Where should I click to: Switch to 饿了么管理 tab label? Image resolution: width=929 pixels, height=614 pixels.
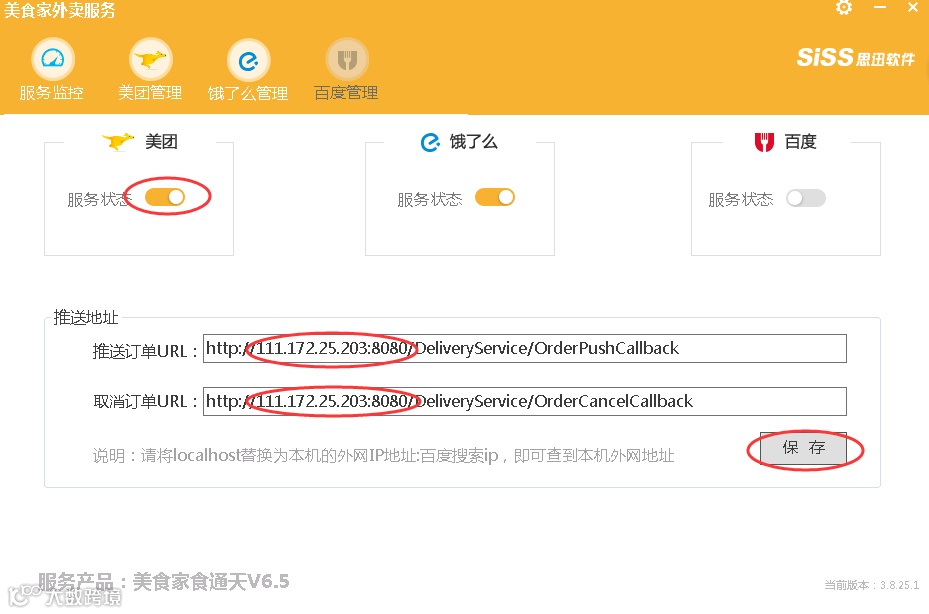pos(248,93)
